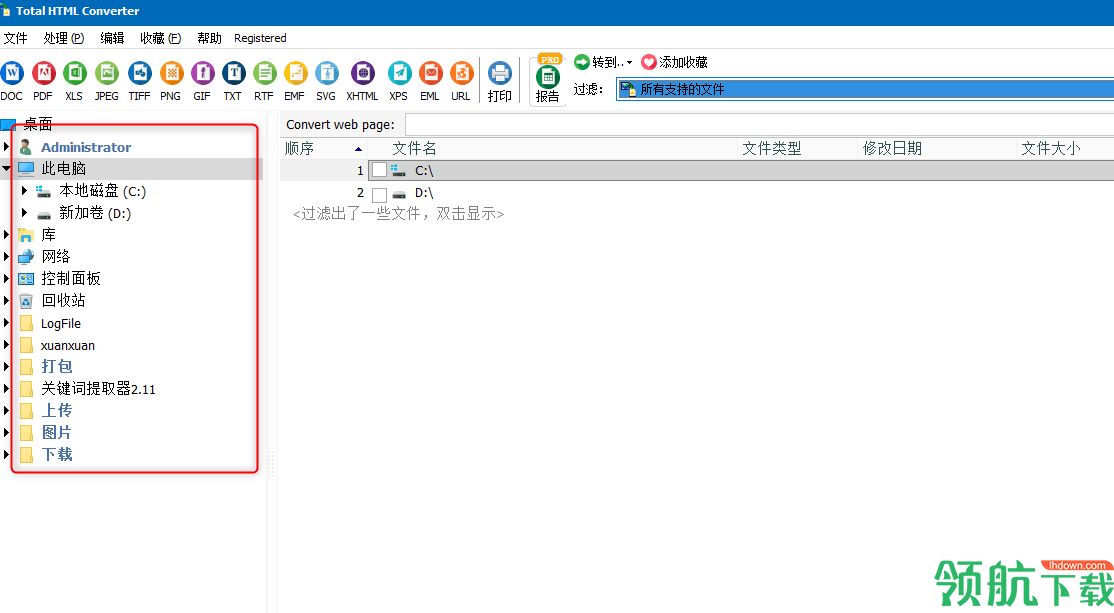The width and height of the screenshot is (1114, 613).
Task: Select the D:\ row in list
Action: (x=697, y=193)
